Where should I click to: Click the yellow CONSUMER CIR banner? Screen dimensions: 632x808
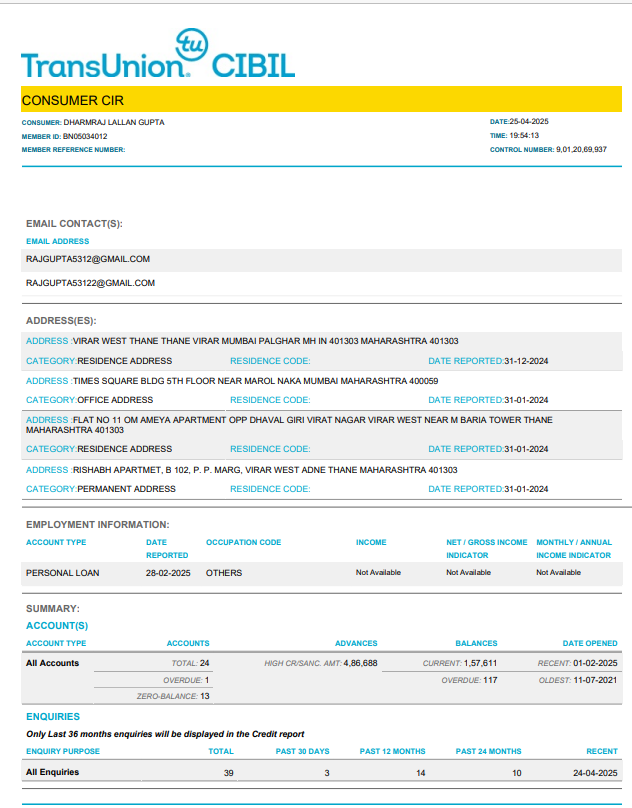point(321,100)
